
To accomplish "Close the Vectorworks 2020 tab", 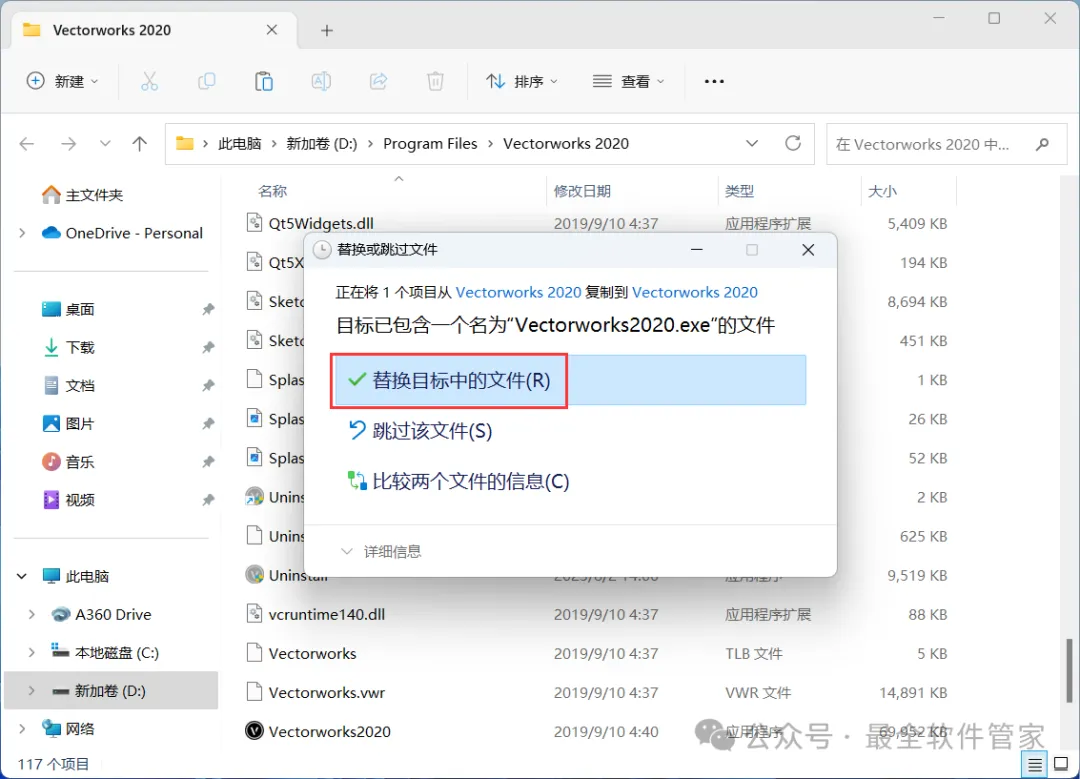I will [272, 30].
